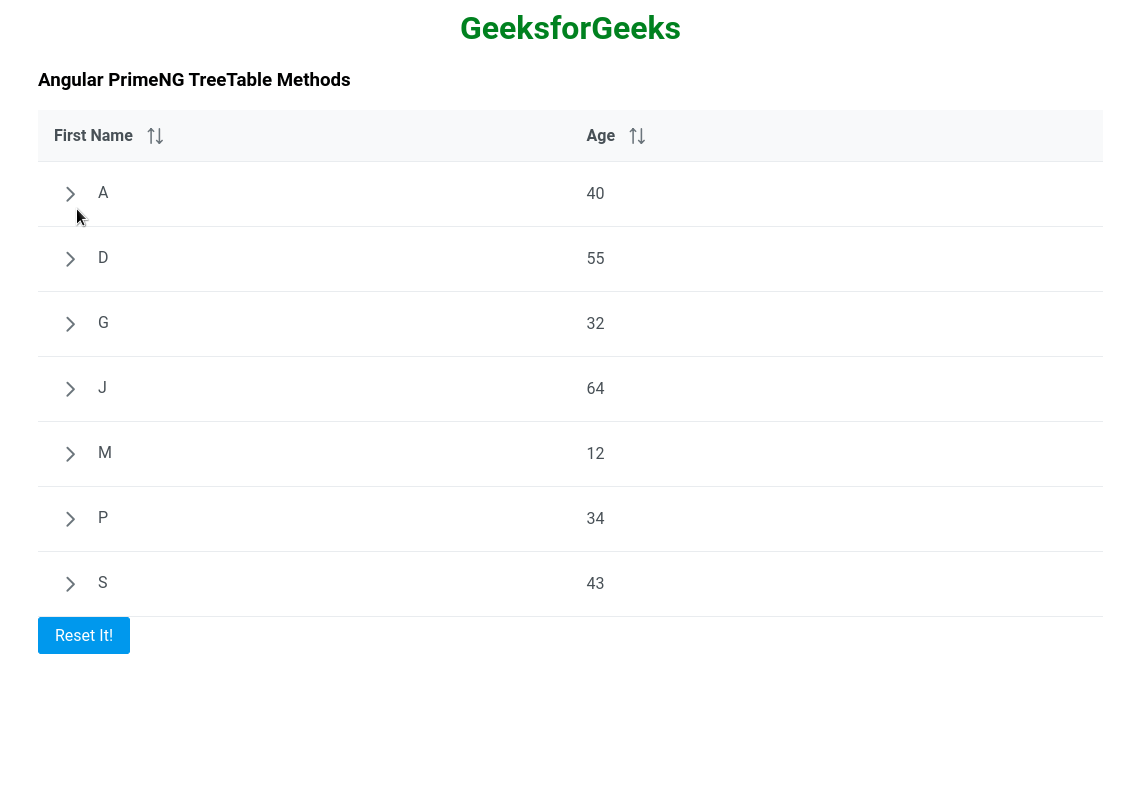Click the sort icon beside Age
The height and width of the screenshot is (790, 1142).
[637, 136]
